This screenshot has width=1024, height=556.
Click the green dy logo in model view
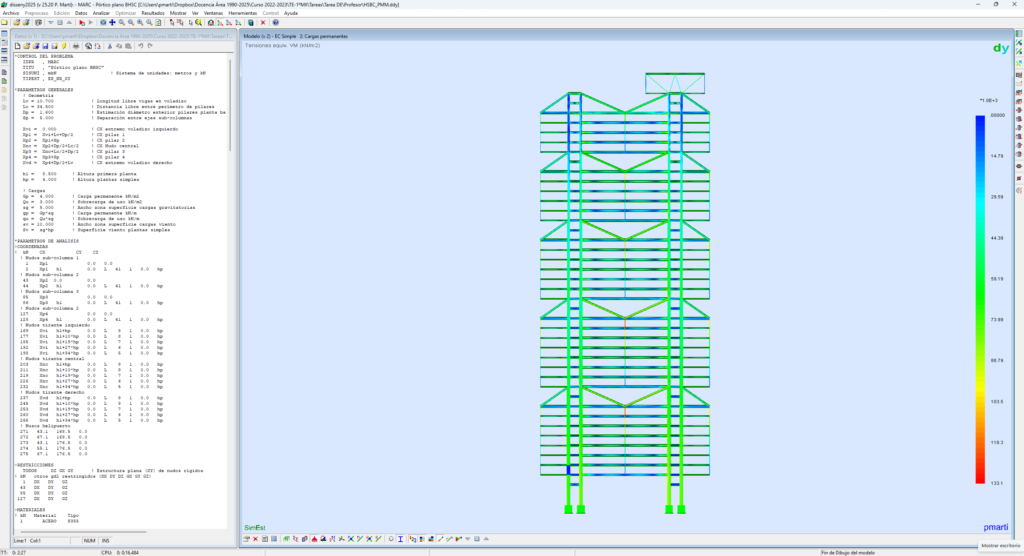pos(1000,47)
